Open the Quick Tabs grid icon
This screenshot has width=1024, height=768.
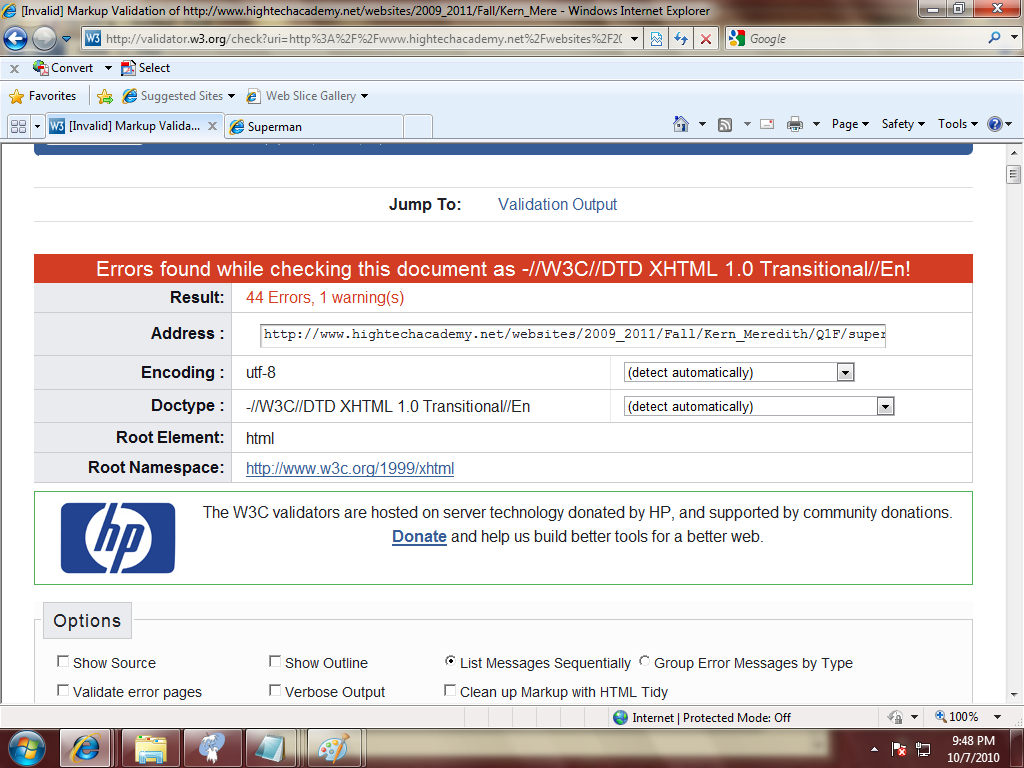[18, 126]
